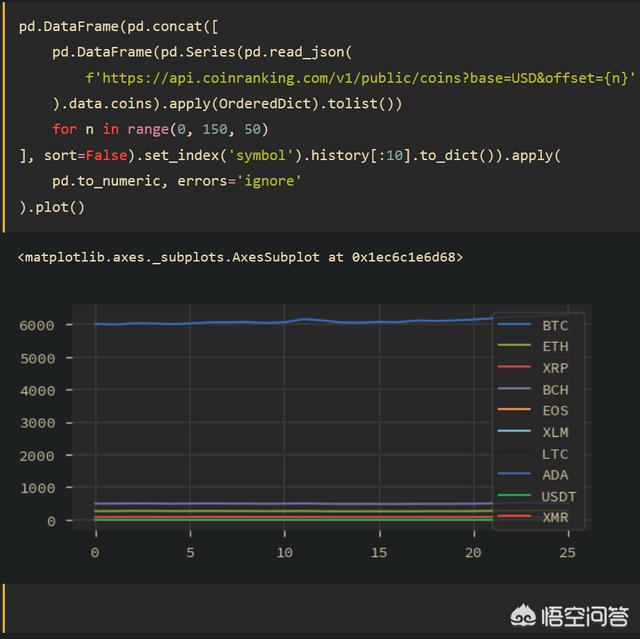Click the EOS legend entry
The width and height of the screenshot is (640, 639).
(533, 410)
